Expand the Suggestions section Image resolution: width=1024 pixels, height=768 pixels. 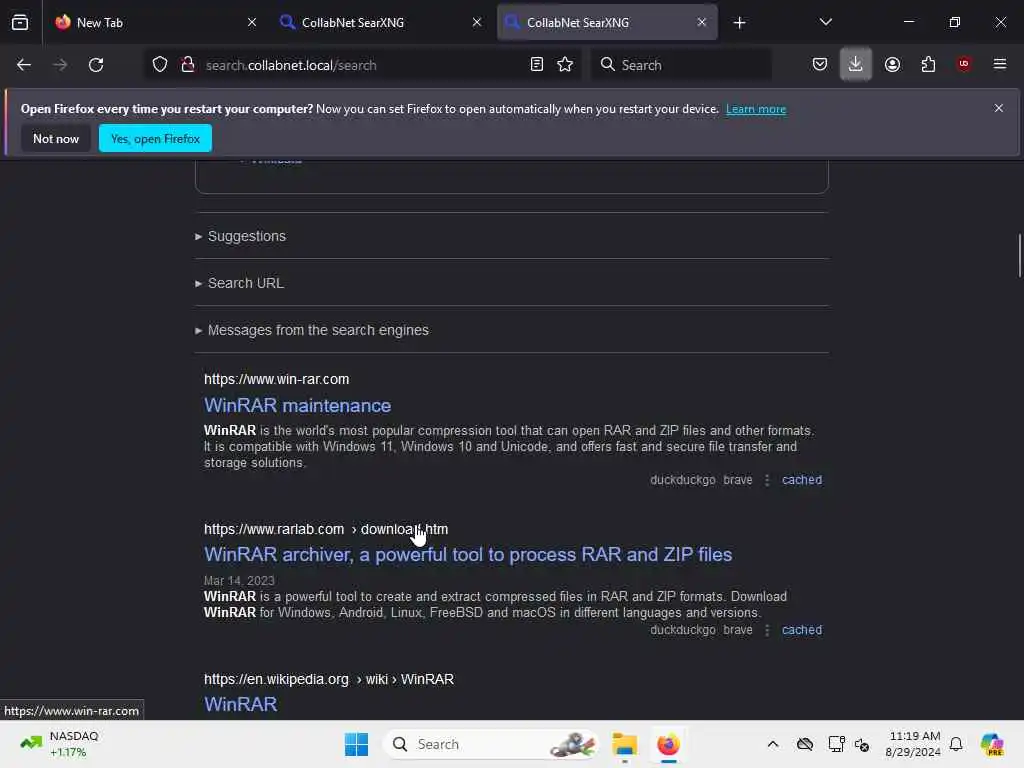tap(241, 236)
